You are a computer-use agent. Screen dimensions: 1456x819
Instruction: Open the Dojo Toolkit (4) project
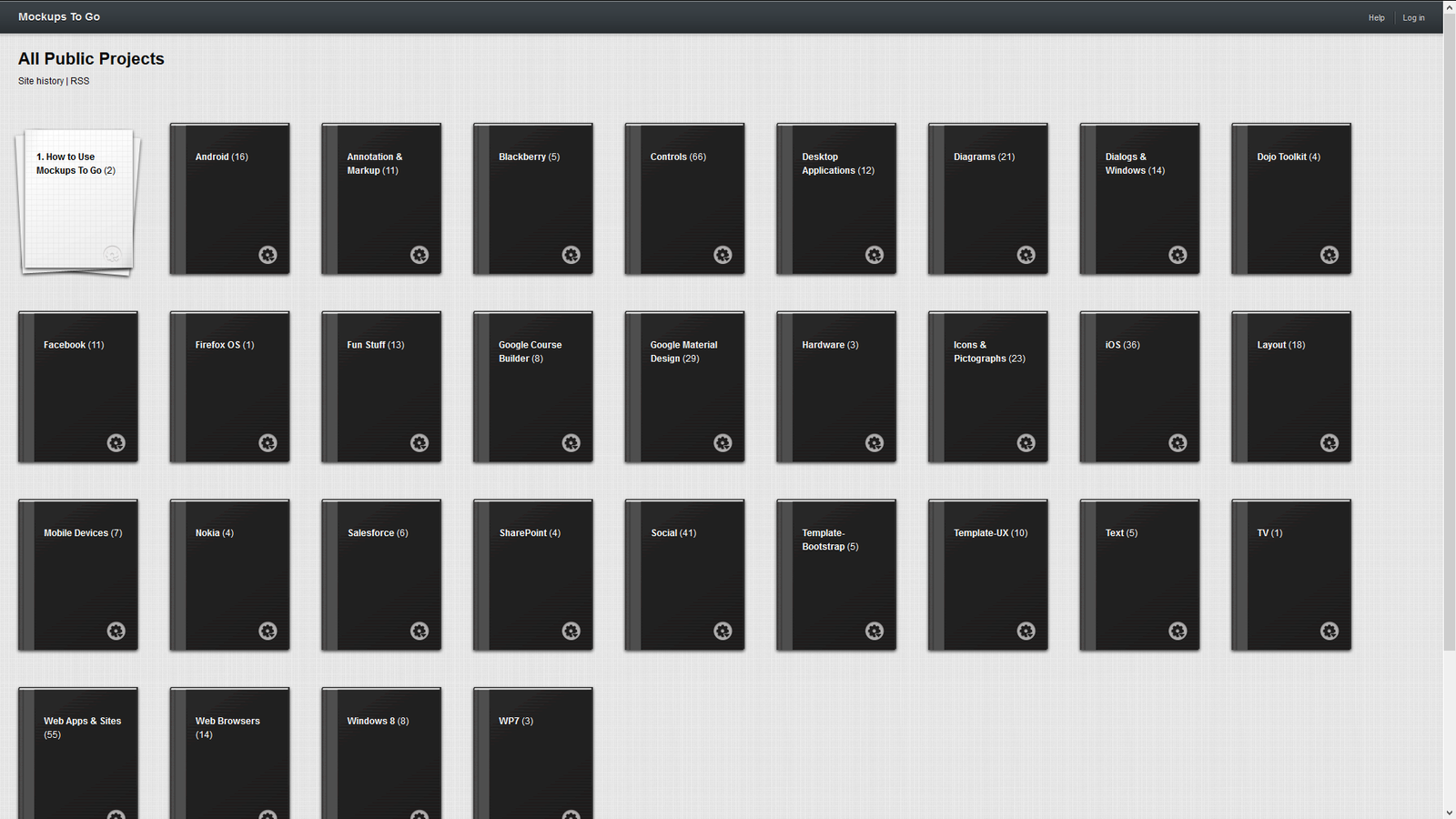1291,198
